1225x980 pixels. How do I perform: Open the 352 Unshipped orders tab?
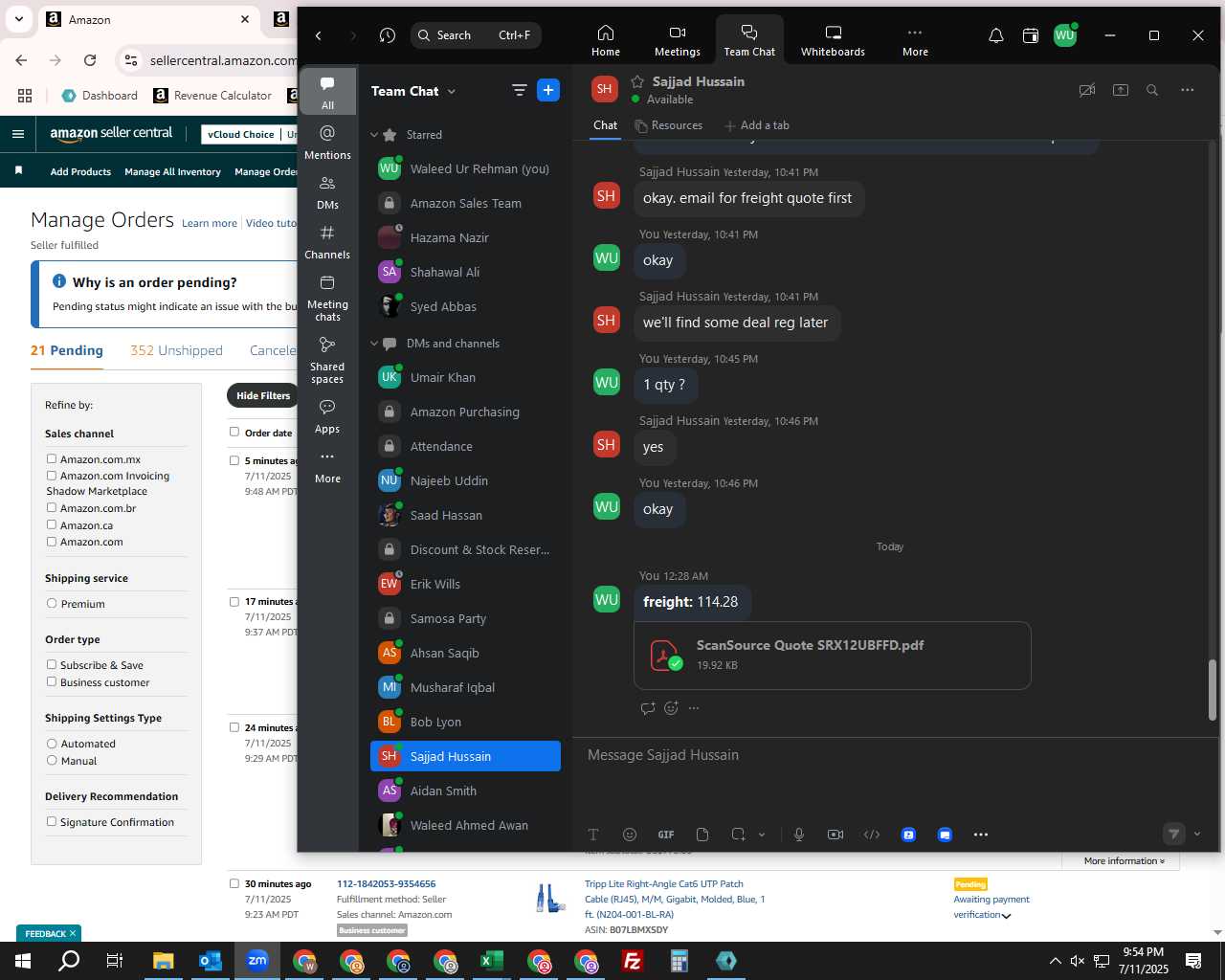coord(176,350)
